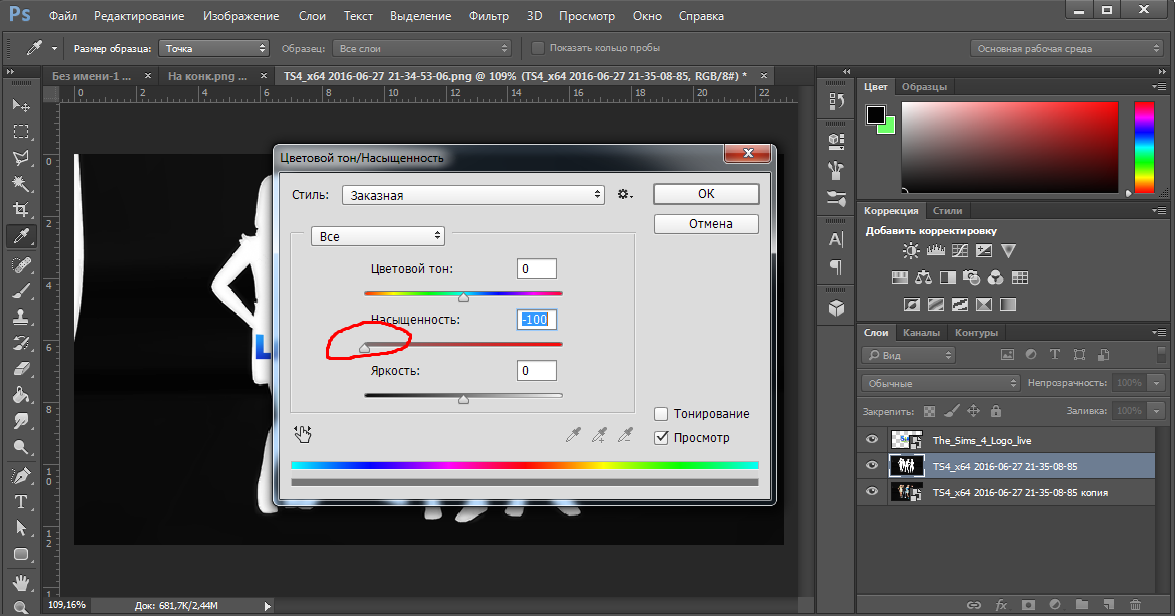
Task: Create a new layer from Layers panel
Action: 1108,605
